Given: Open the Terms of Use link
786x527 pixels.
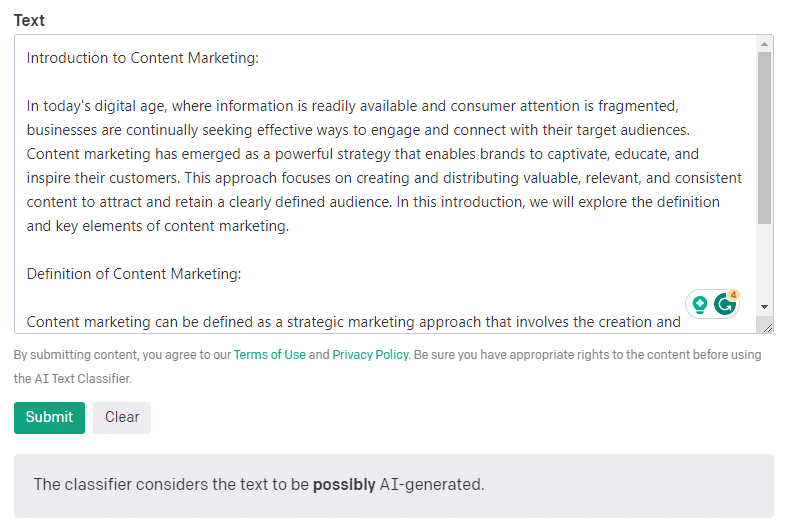Looking at the screenshot, I should [270, 355].
